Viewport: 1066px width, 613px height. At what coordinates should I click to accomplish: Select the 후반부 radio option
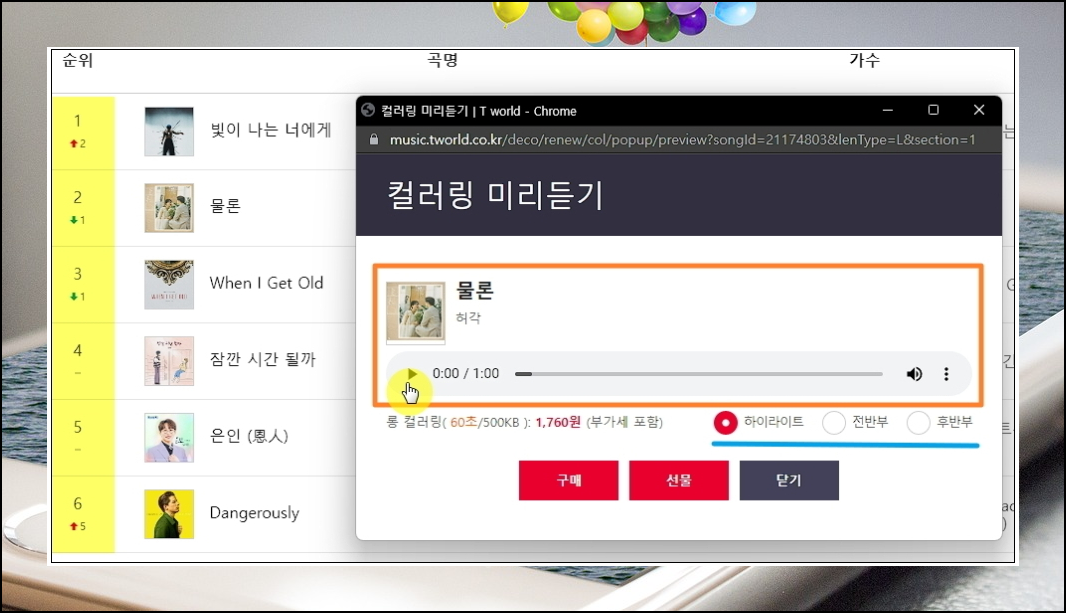coord(918,423)
